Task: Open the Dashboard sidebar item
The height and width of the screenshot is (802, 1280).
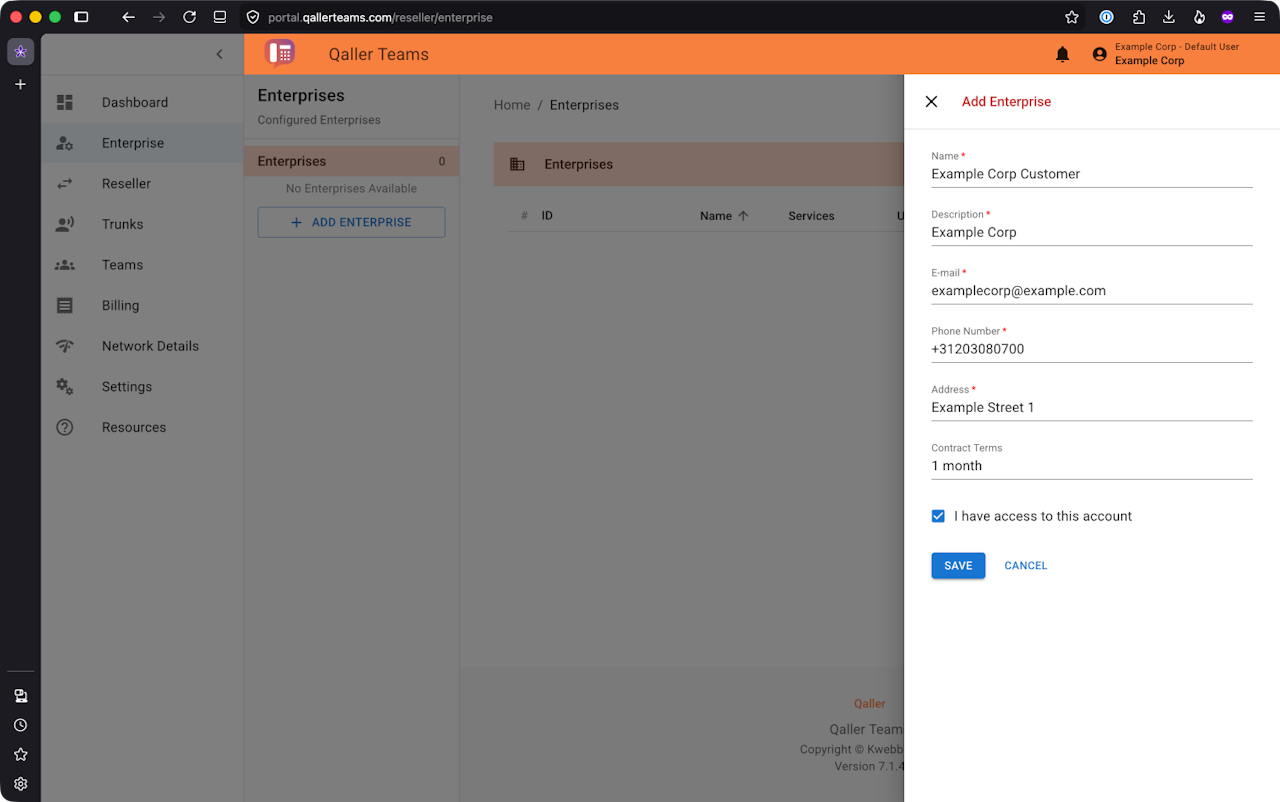Action: click(x=142, y=102)
